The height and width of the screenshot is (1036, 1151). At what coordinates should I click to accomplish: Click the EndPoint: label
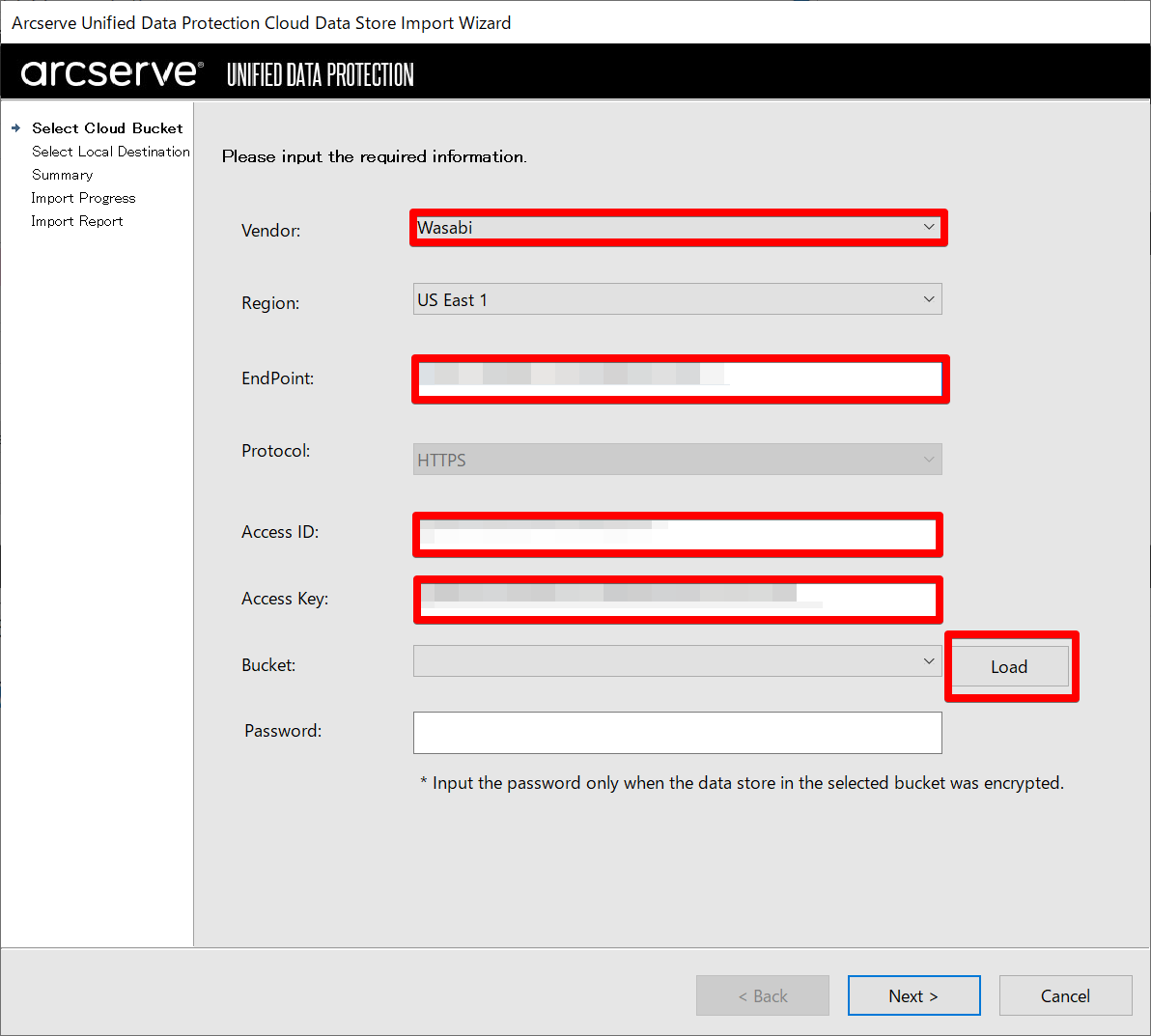[277, 378]
